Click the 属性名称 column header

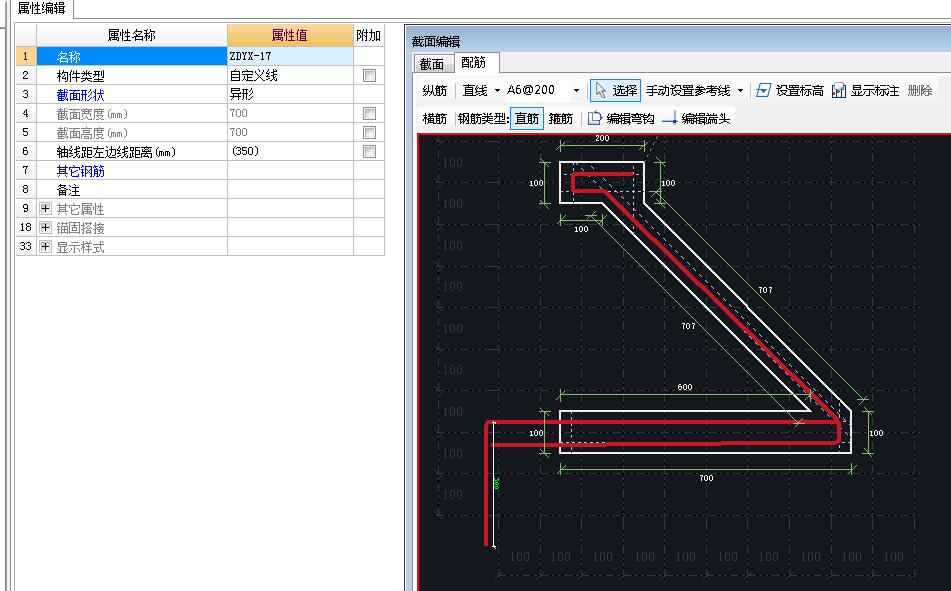pyautogui.click(x=132, y=35)
